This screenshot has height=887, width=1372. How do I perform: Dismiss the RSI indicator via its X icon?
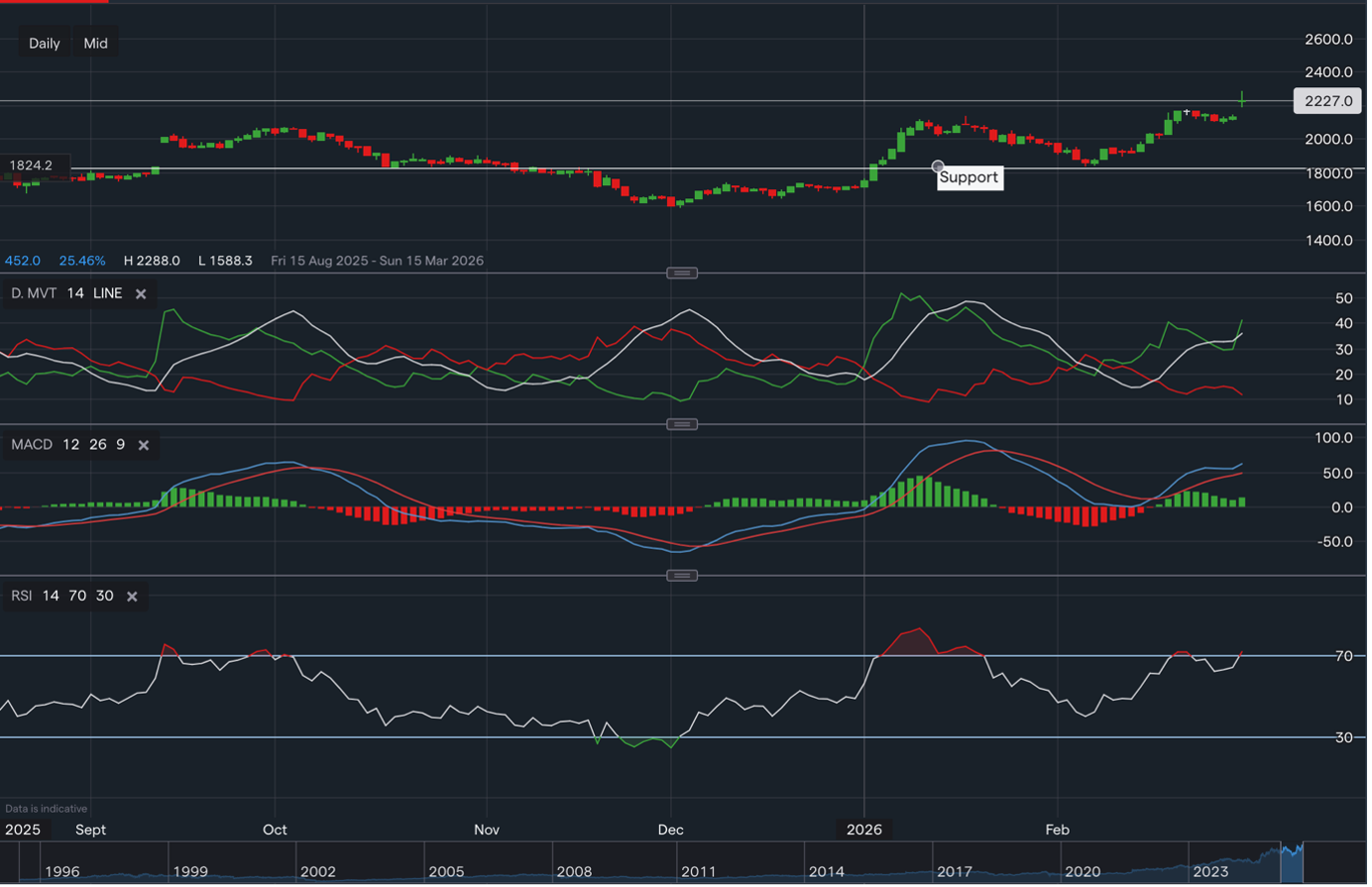[x=132, y=596]
